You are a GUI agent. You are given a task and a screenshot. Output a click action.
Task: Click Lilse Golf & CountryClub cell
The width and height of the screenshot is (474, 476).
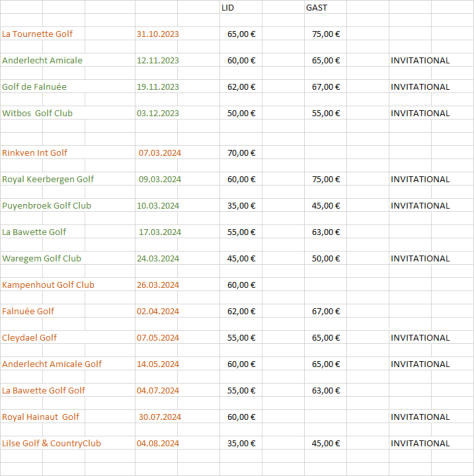tap(51, 443)
